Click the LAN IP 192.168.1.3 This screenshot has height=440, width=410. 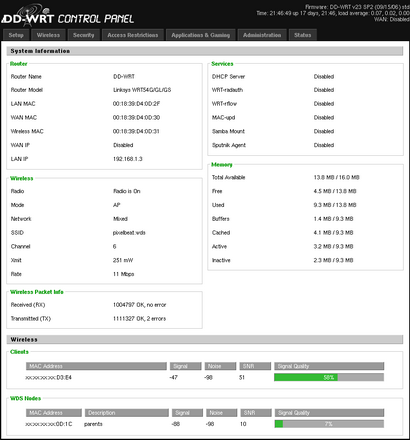[128, 159]
